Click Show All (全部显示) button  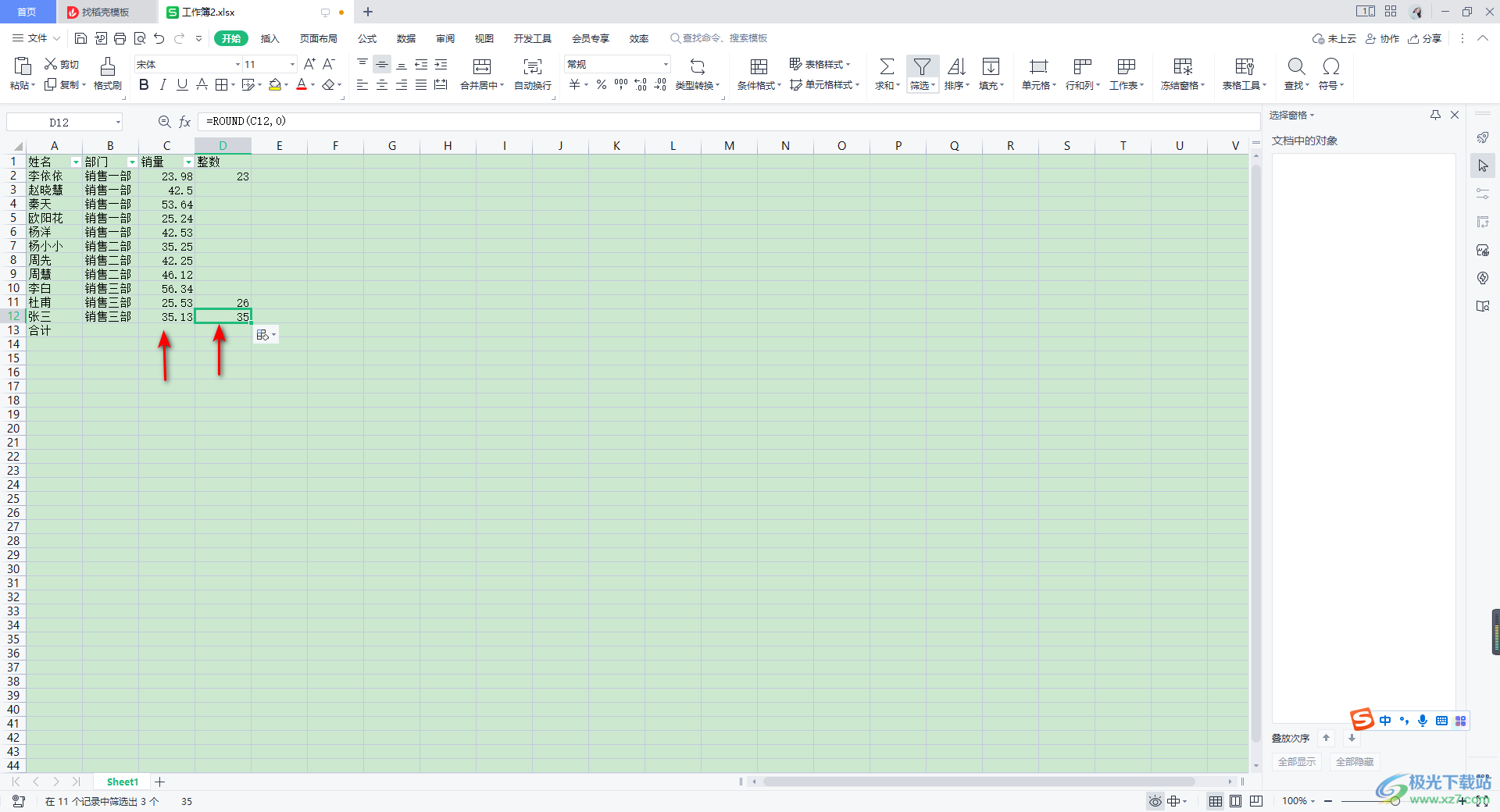tap(1297, 761)
